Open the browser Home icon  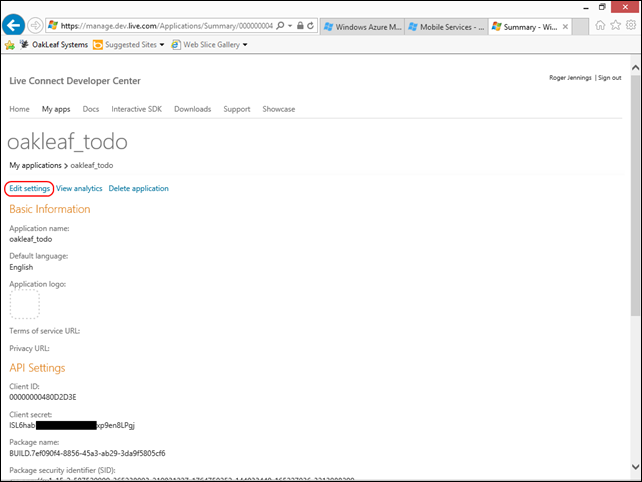click(600, 25)
